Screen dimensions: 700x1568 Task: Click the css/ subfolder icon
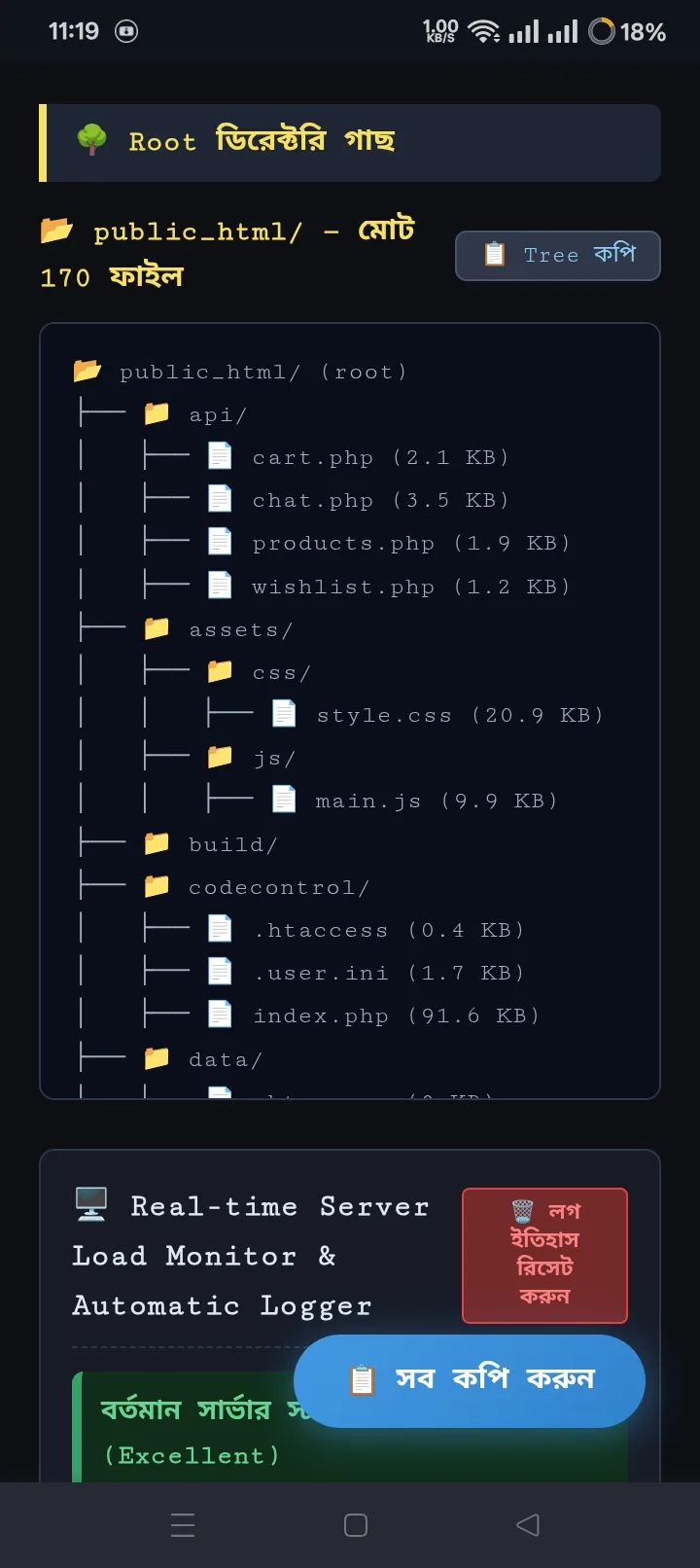[x=221, y=672]
